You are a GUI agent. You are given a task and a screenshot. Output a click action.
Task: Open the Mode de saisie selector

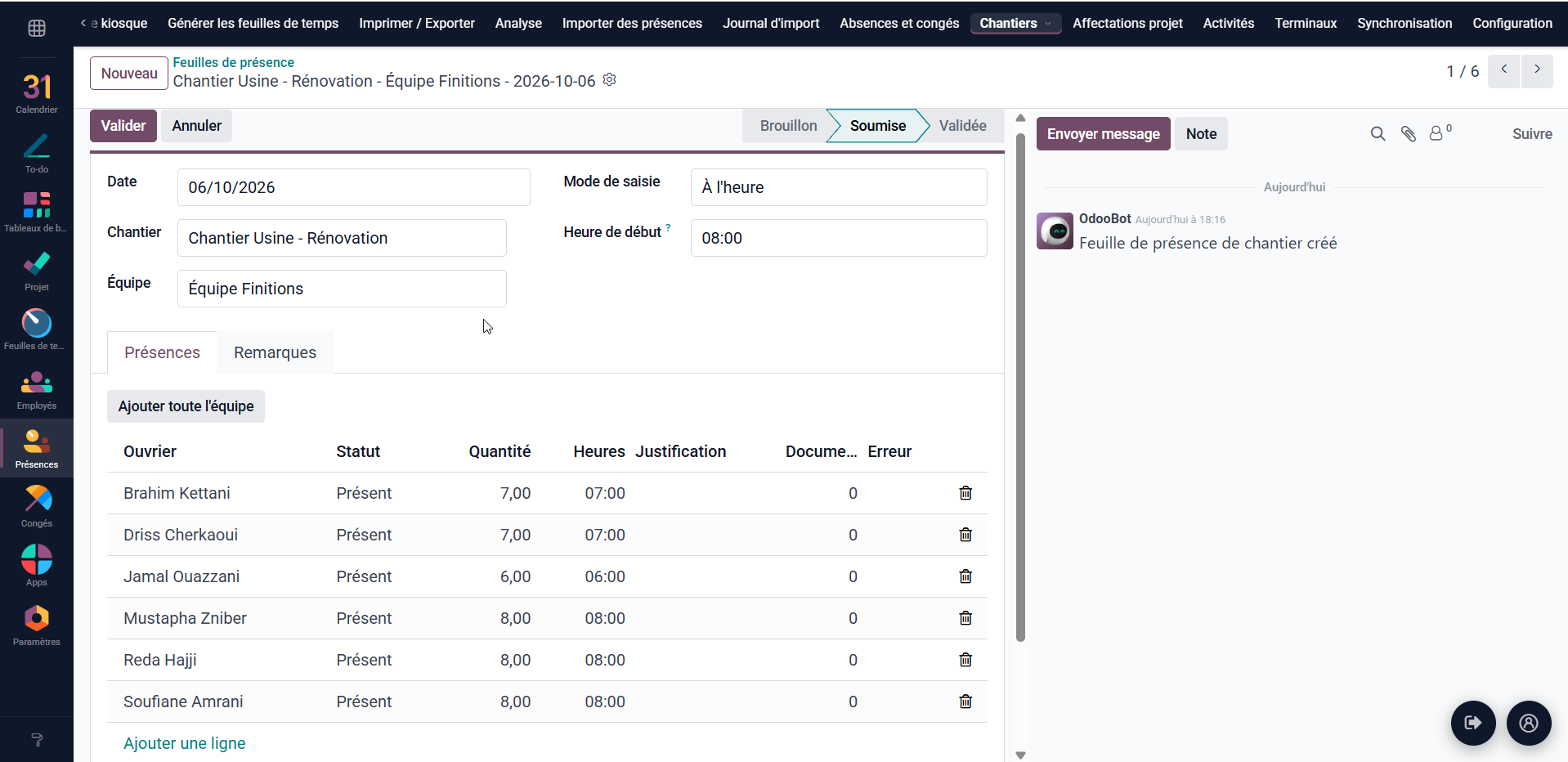(839, 187)
